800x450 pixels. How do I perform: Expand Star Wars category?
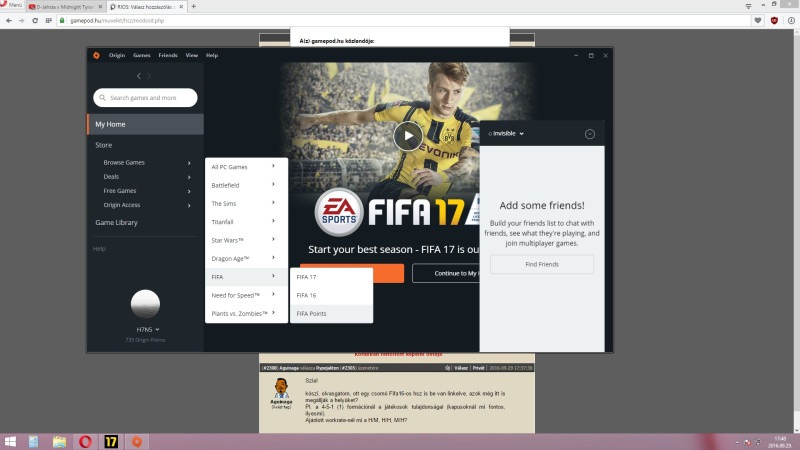[x=246, y=240]
